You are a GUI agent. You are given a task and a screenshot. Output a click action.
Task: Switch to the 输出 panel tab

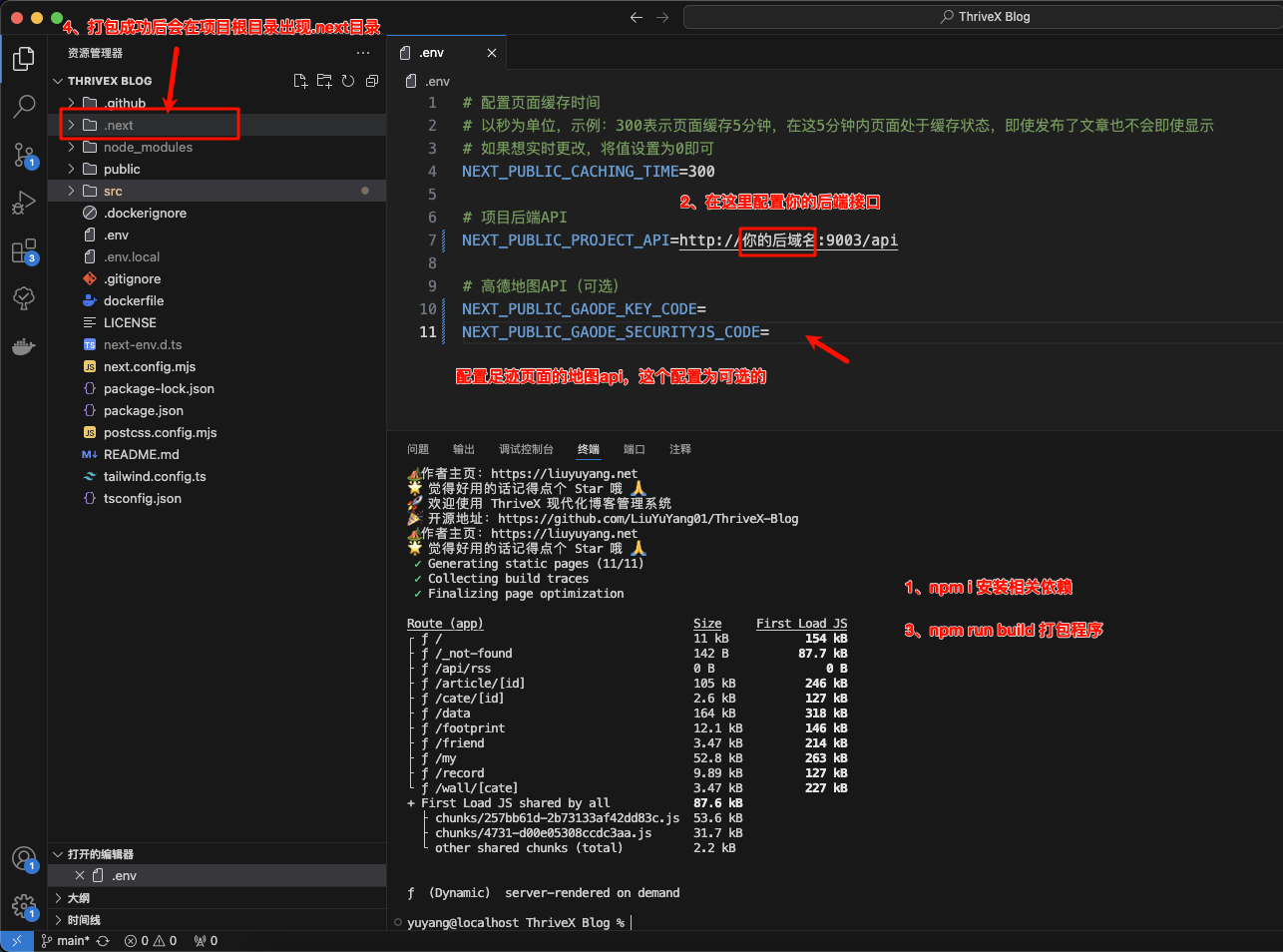click(x=464, y=449)
